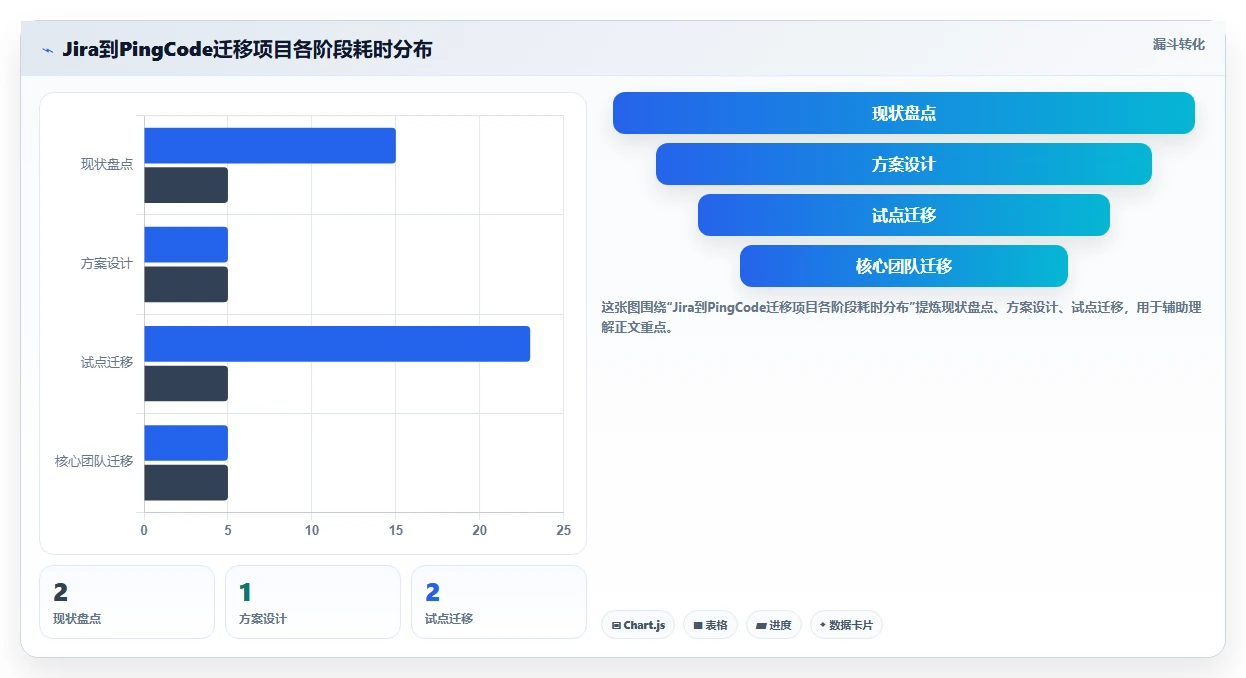
Task: Select the 核心团队迁移 funnel stage bar
Action: pos(904,266)
